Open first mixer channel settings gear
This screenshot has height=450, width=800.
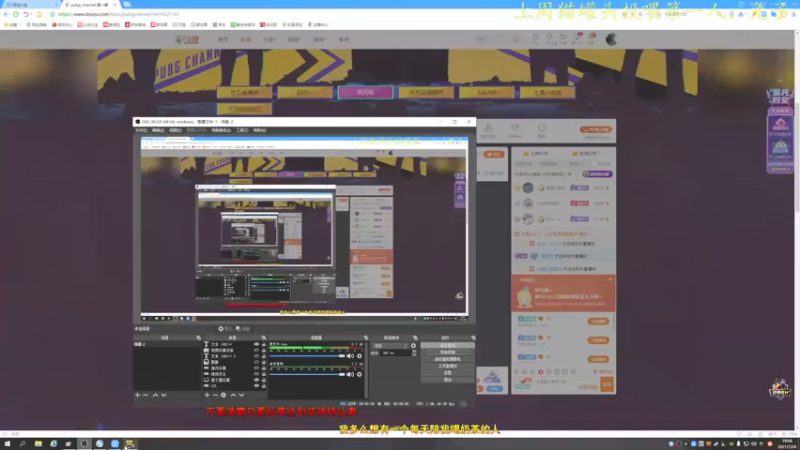pyautogui.click(x=359, y=356)
